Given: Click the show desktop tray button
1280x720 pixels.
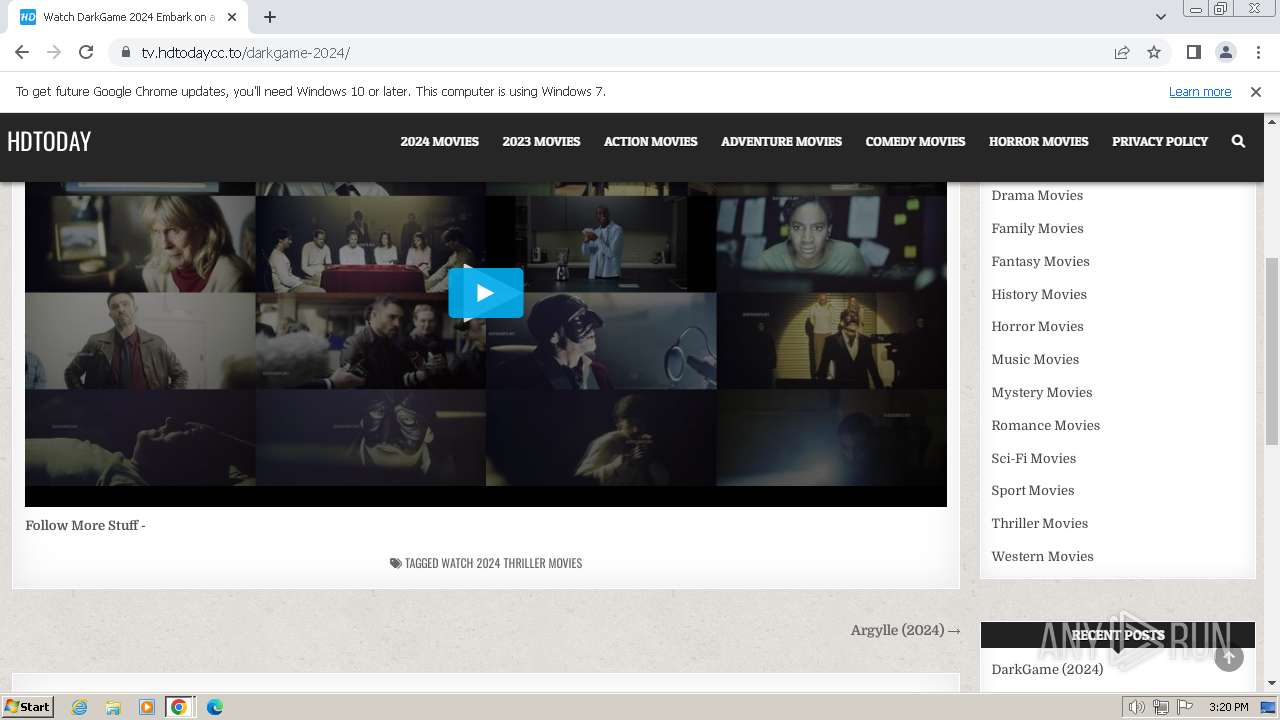Looking at the screenshot, I should 1268,707.
